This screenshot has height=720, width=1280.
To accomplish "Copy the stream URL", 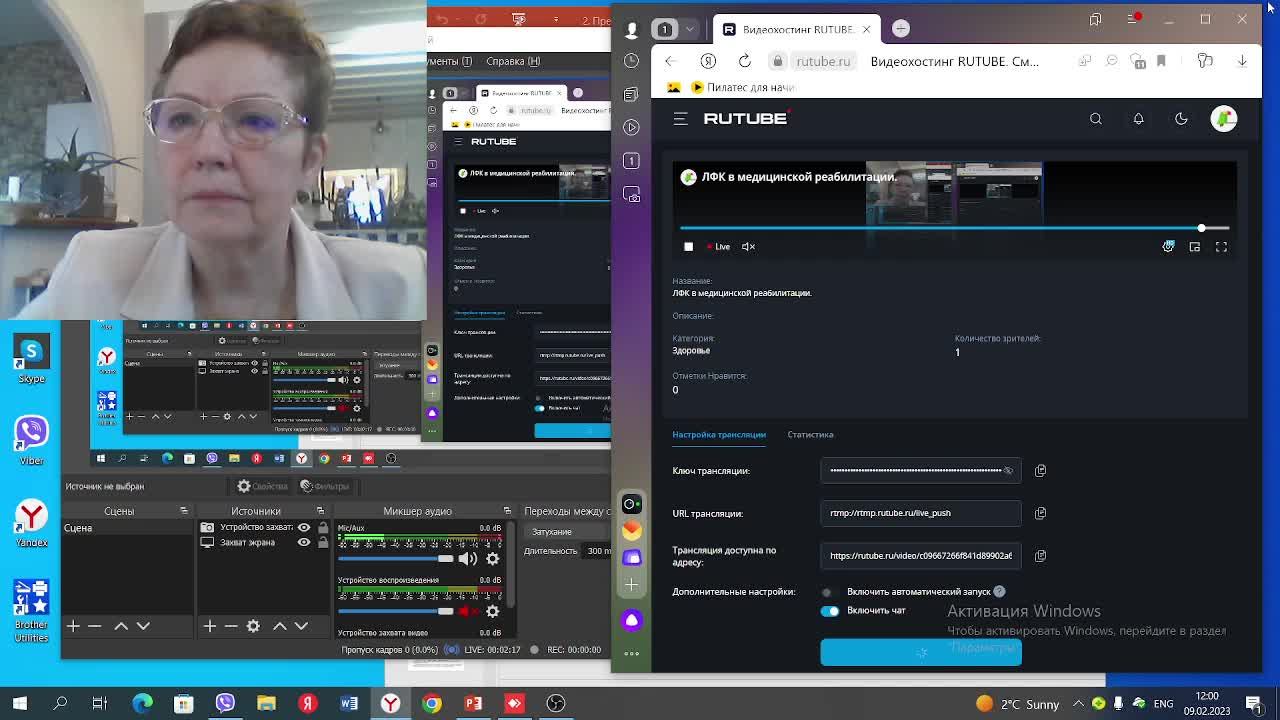I will (x=1040, y=513).
